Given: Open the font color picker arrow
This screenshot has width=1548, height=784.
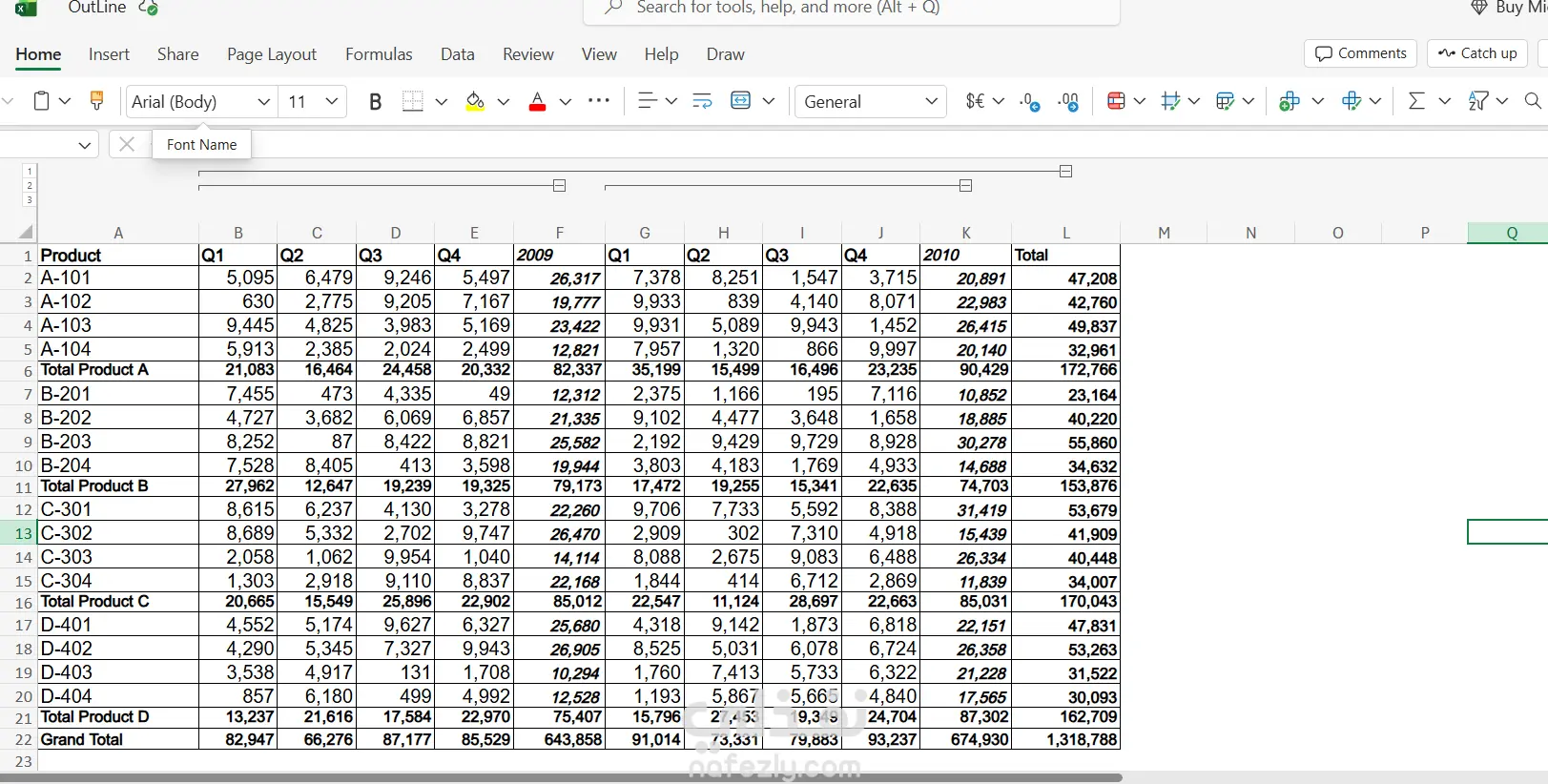Looking at the screenshot, I should point(566,101).
